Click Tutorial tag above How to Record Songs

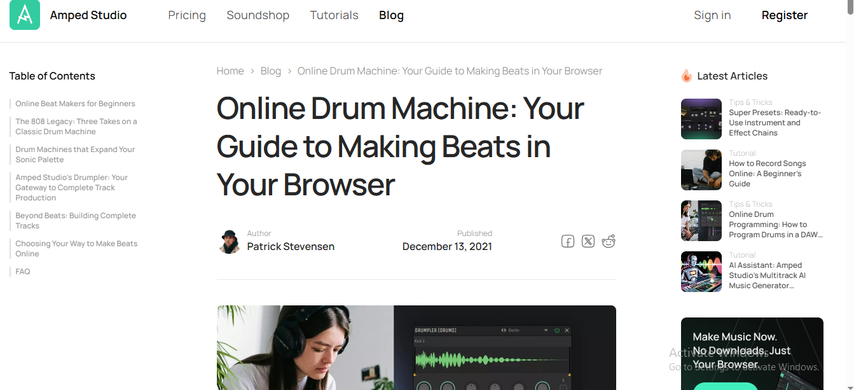tap(742, 153)
